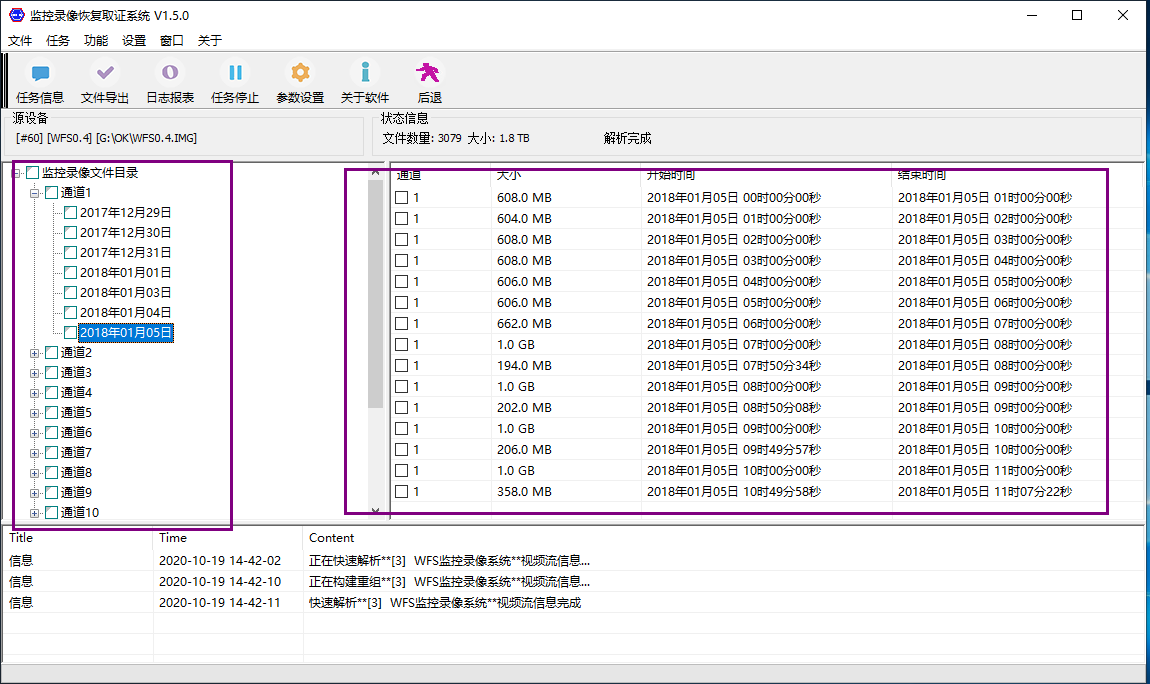Open 参数设置 gear icon
Screen dimensions: 1150x684
(x=300, y=73)
